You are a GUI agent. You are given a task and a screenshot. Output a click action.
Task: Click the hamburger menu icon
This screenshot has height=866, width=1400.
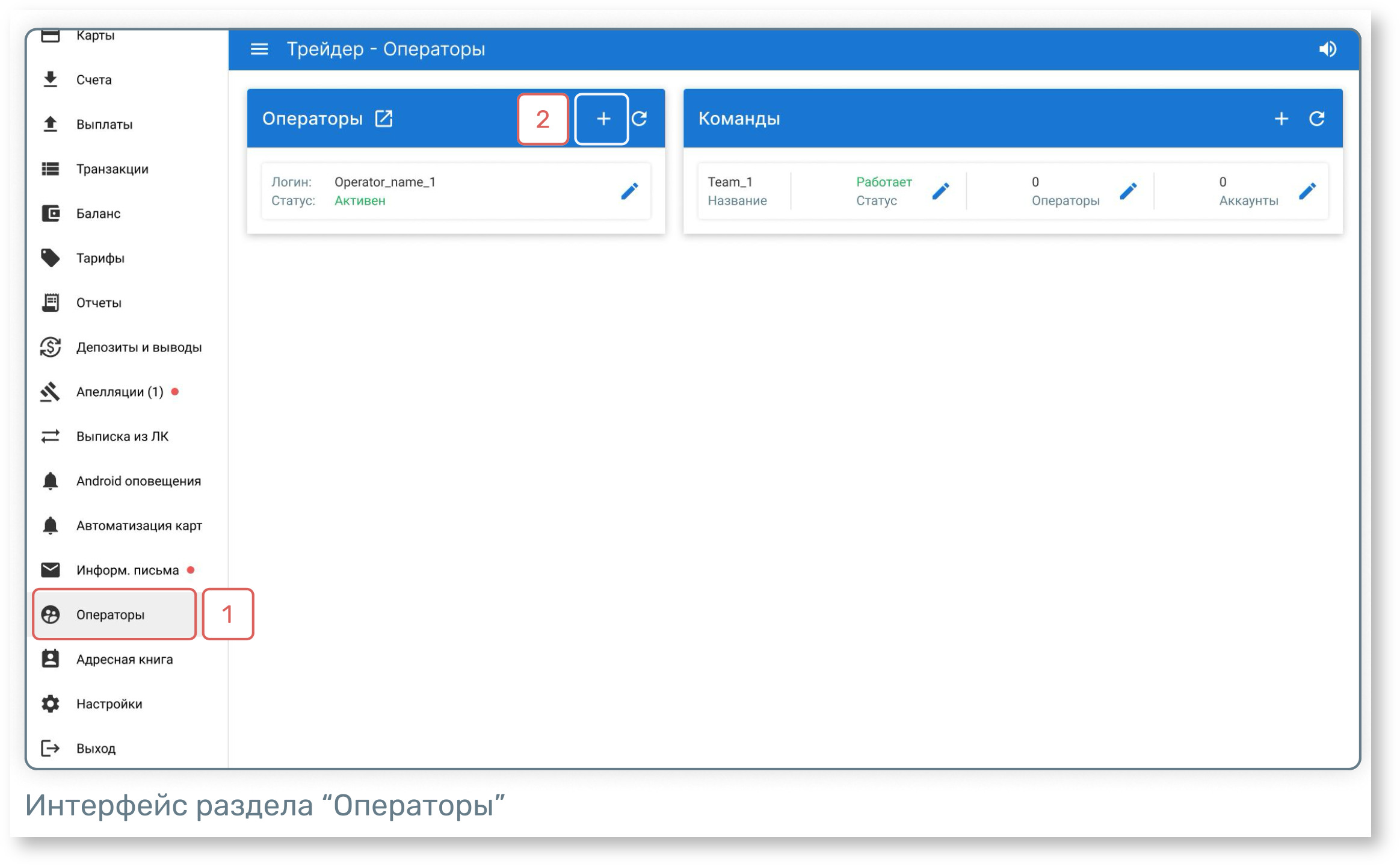[259, 49]
